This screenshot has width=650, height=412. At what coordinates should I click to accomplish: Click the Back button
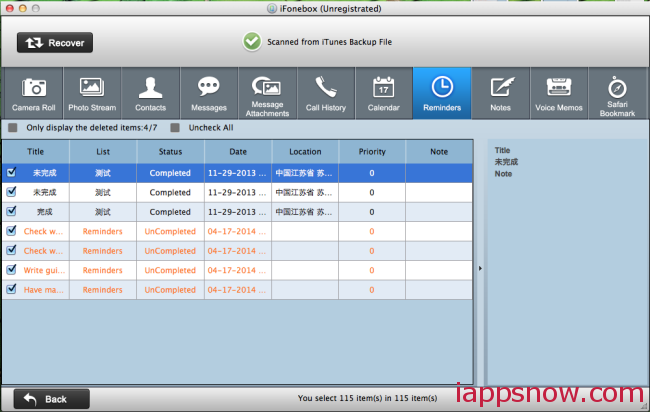tap(51, 399)
